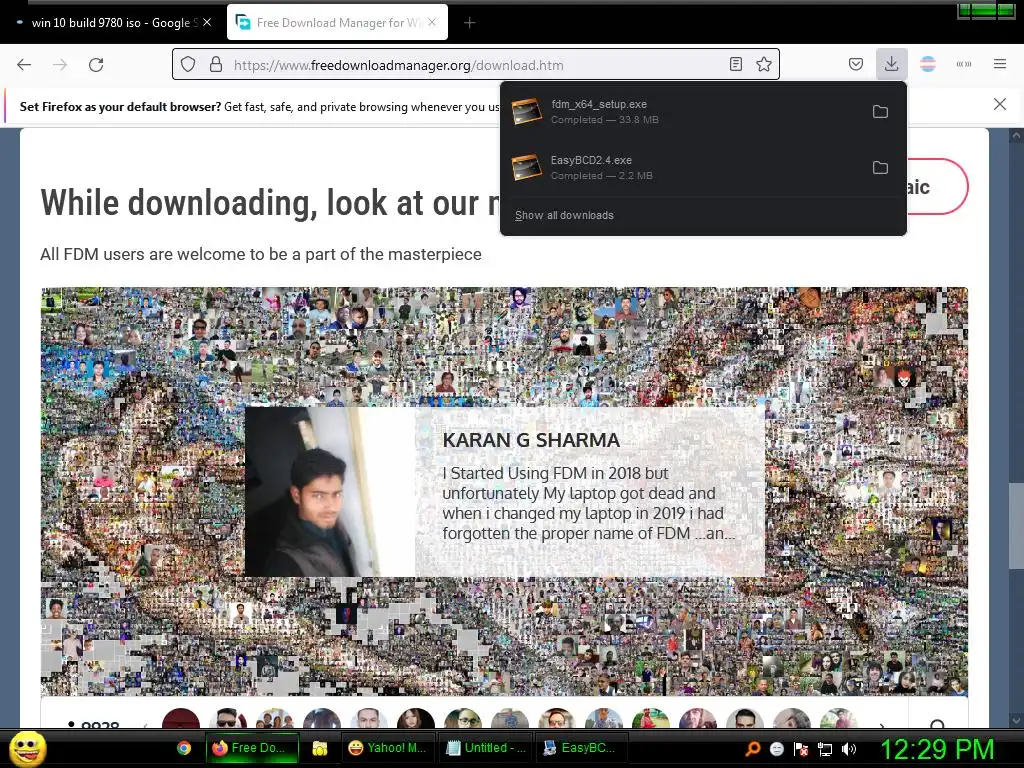Screen dimensions: 1024x768
Task: Open the network tray icon
Action: pos(825,749)
